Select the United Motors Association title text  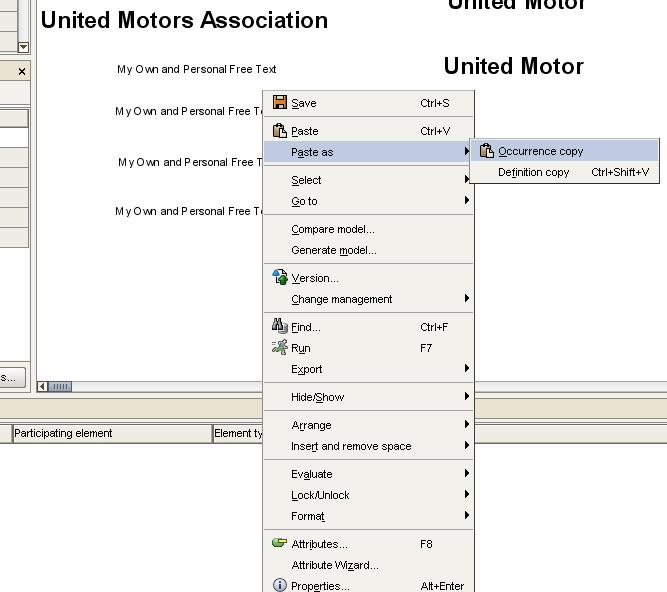(x=184, y=20)
